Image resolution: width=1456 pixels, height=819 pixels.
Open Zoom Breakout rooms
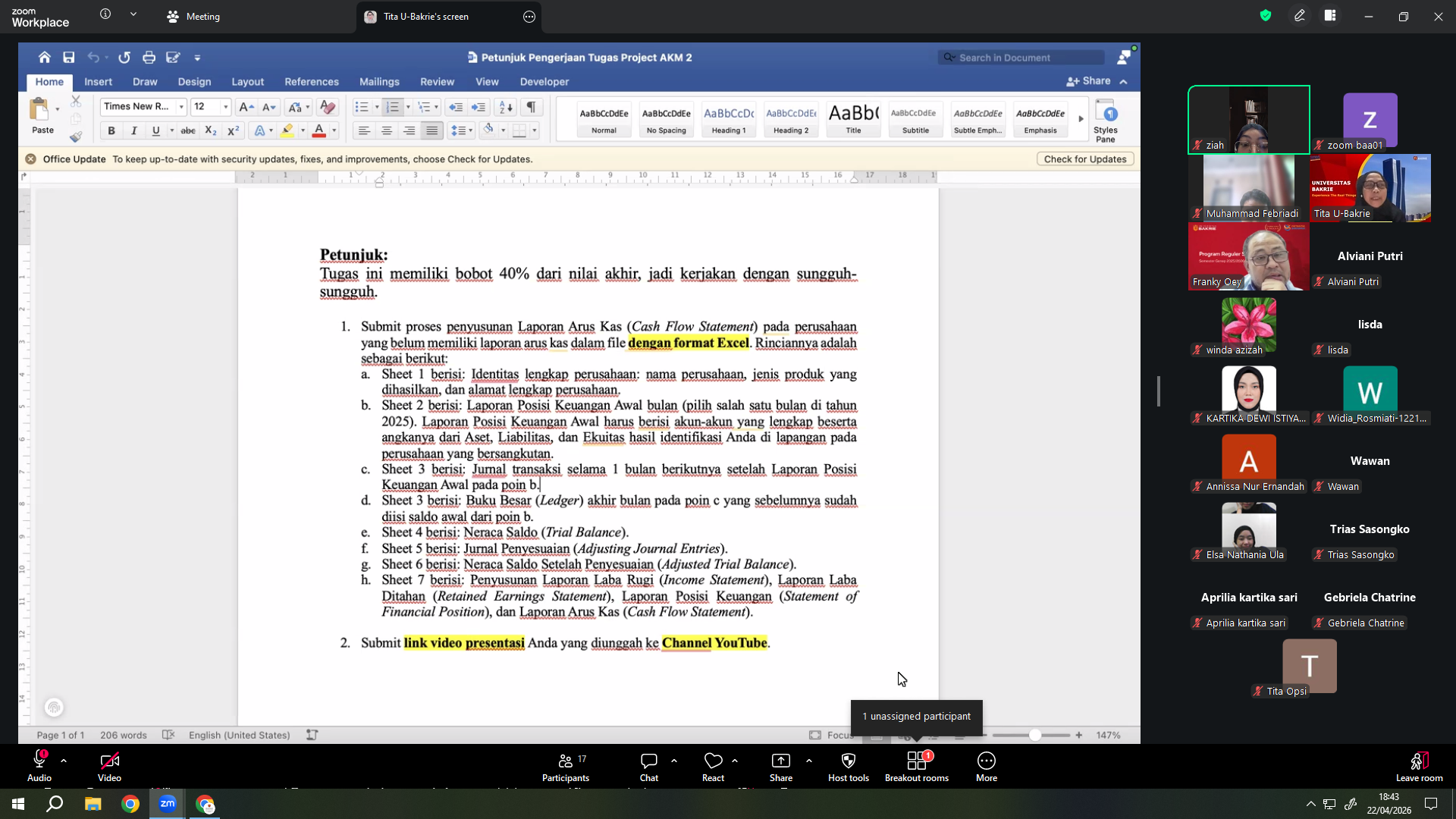point(917,767)
